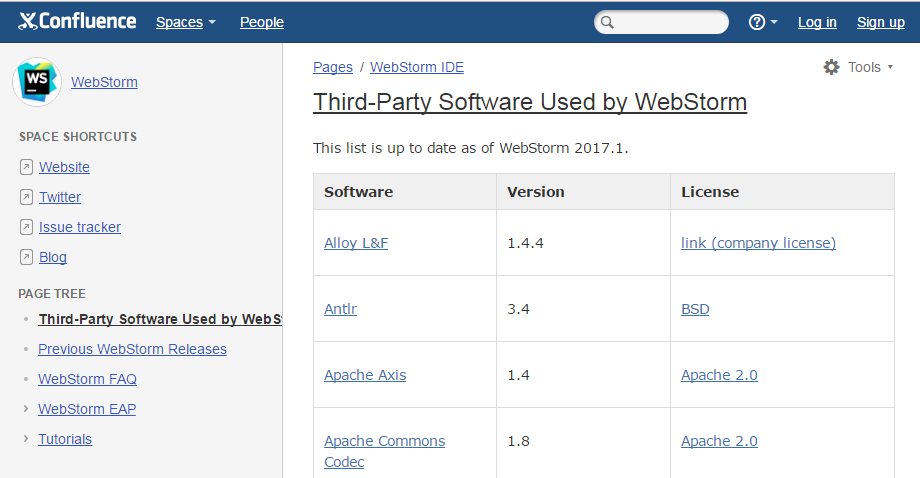Open the WebStorm space link
The image size is (920, 478).
pos(104,82)
